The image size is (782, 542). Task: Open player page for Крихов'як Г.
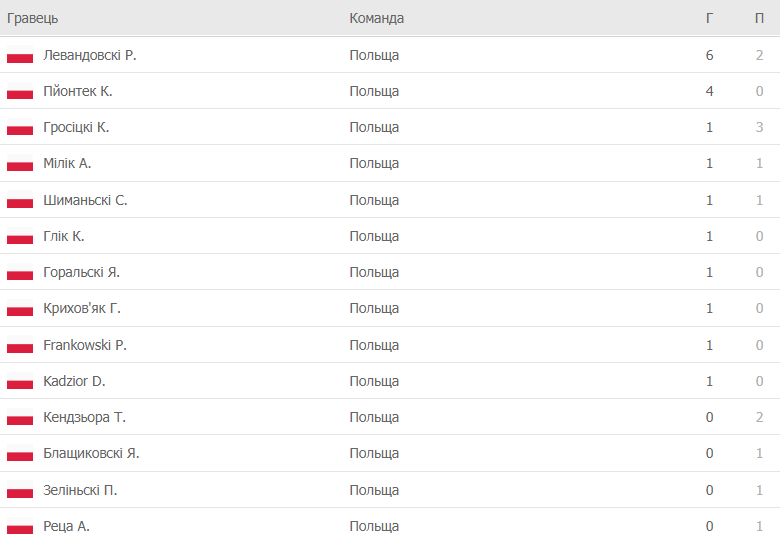click(x=82, y=308)
